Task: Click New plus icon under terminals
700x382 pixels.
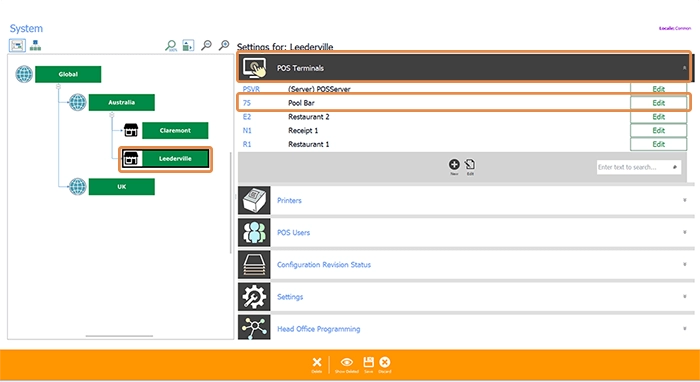Action: tap(454, 164)
